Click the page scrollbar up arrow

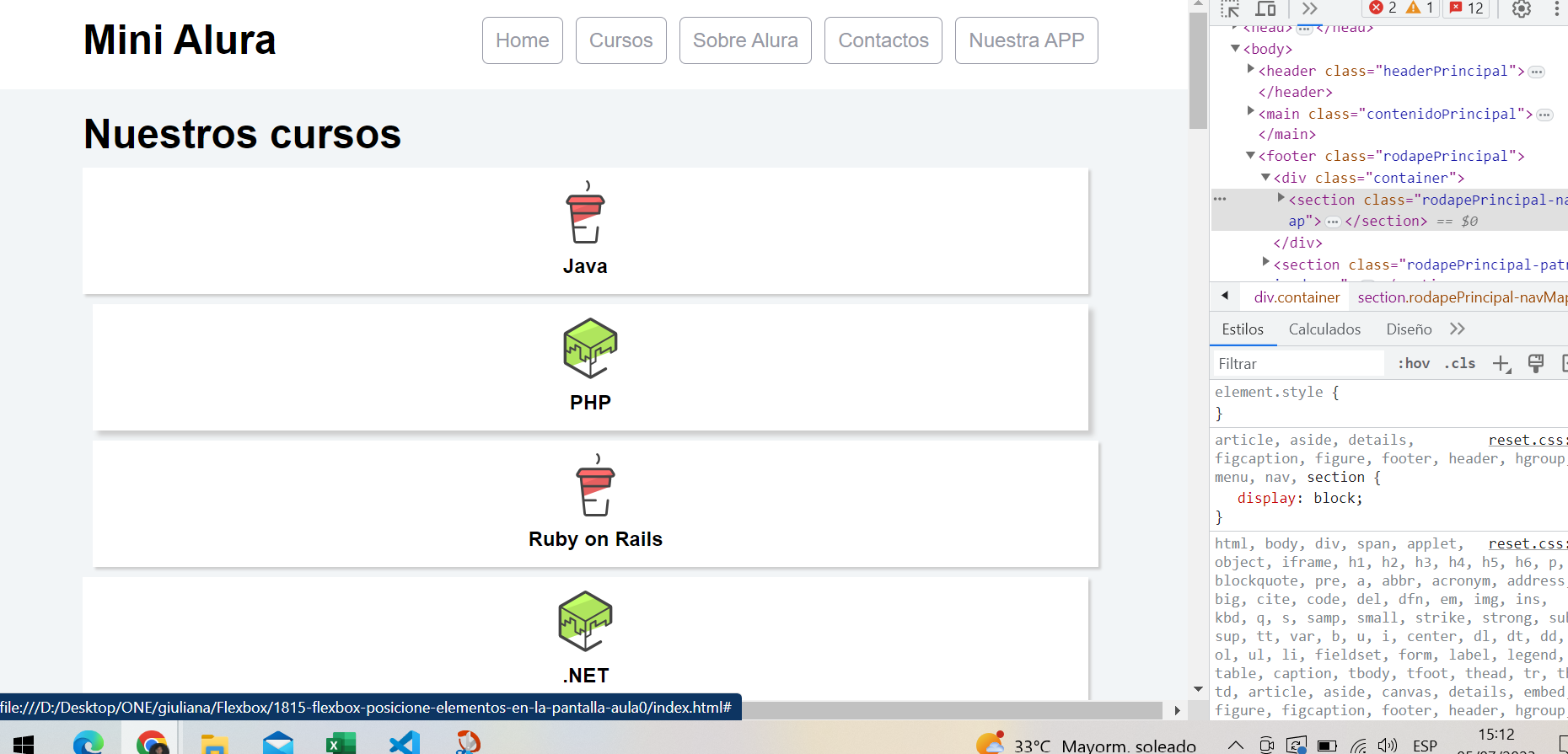coord(1198,5)
